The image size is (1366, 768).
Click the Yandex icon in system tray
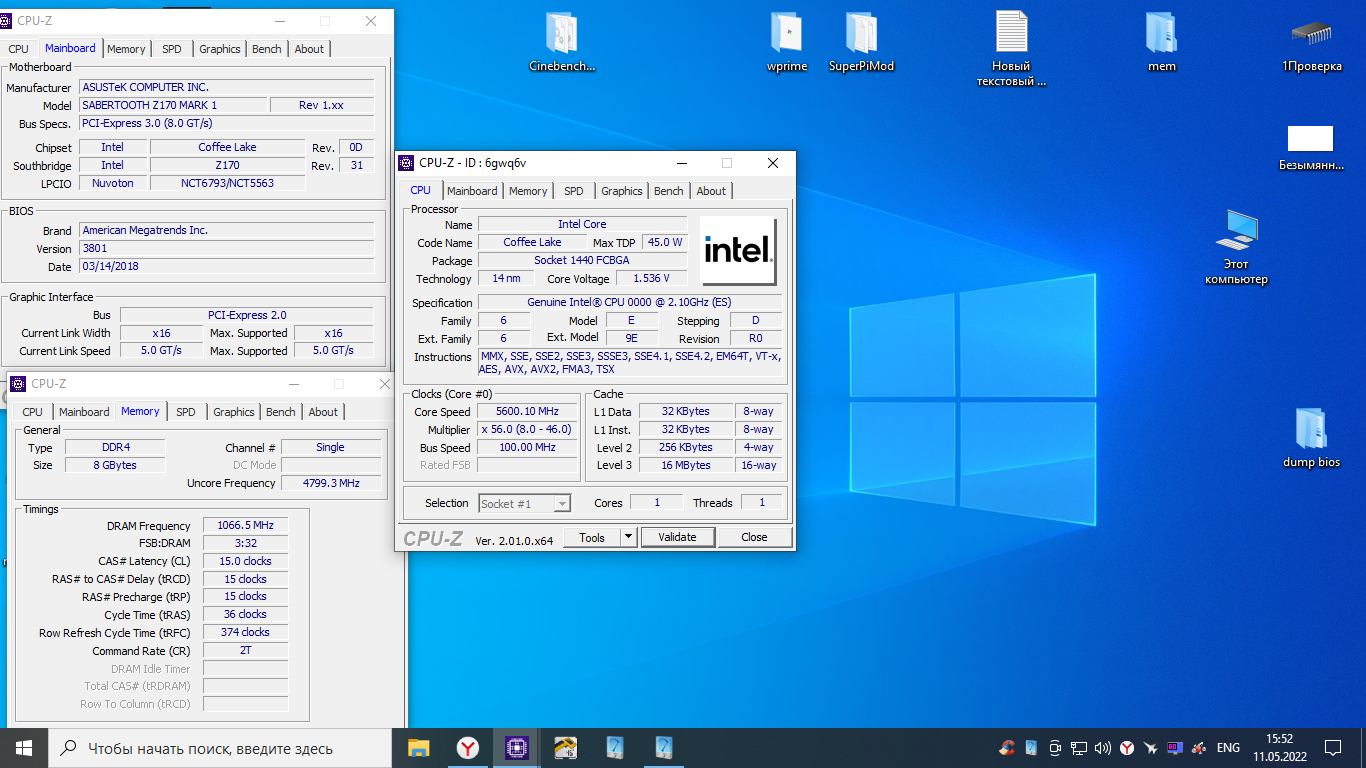point(1127,747)
